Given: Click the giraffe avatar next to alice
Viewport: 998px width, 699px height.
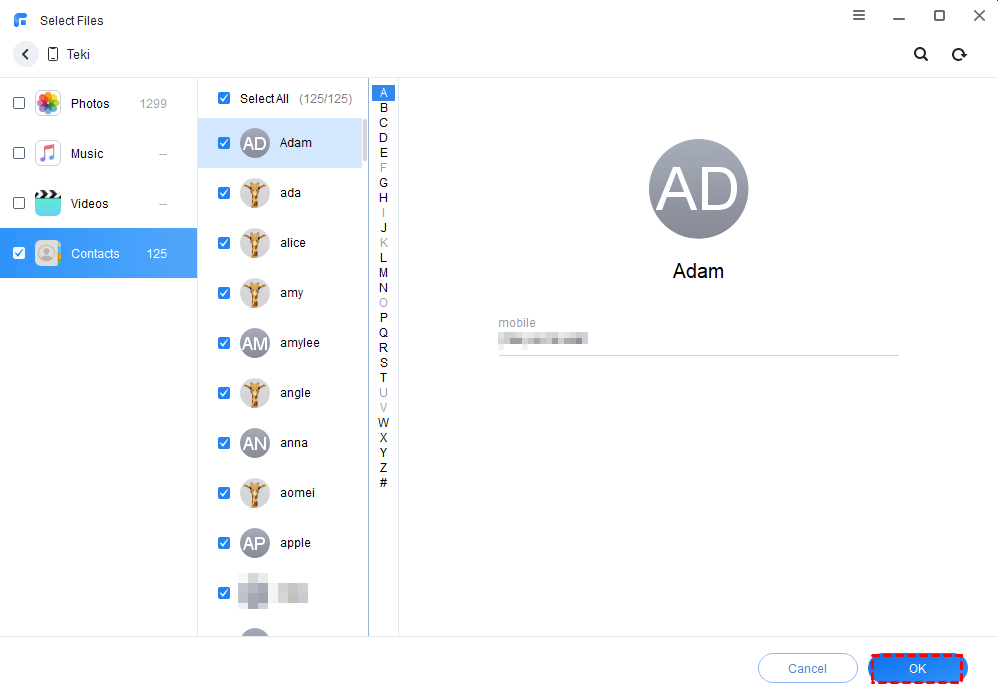Looking at the screenshot, I should point(255,243).
